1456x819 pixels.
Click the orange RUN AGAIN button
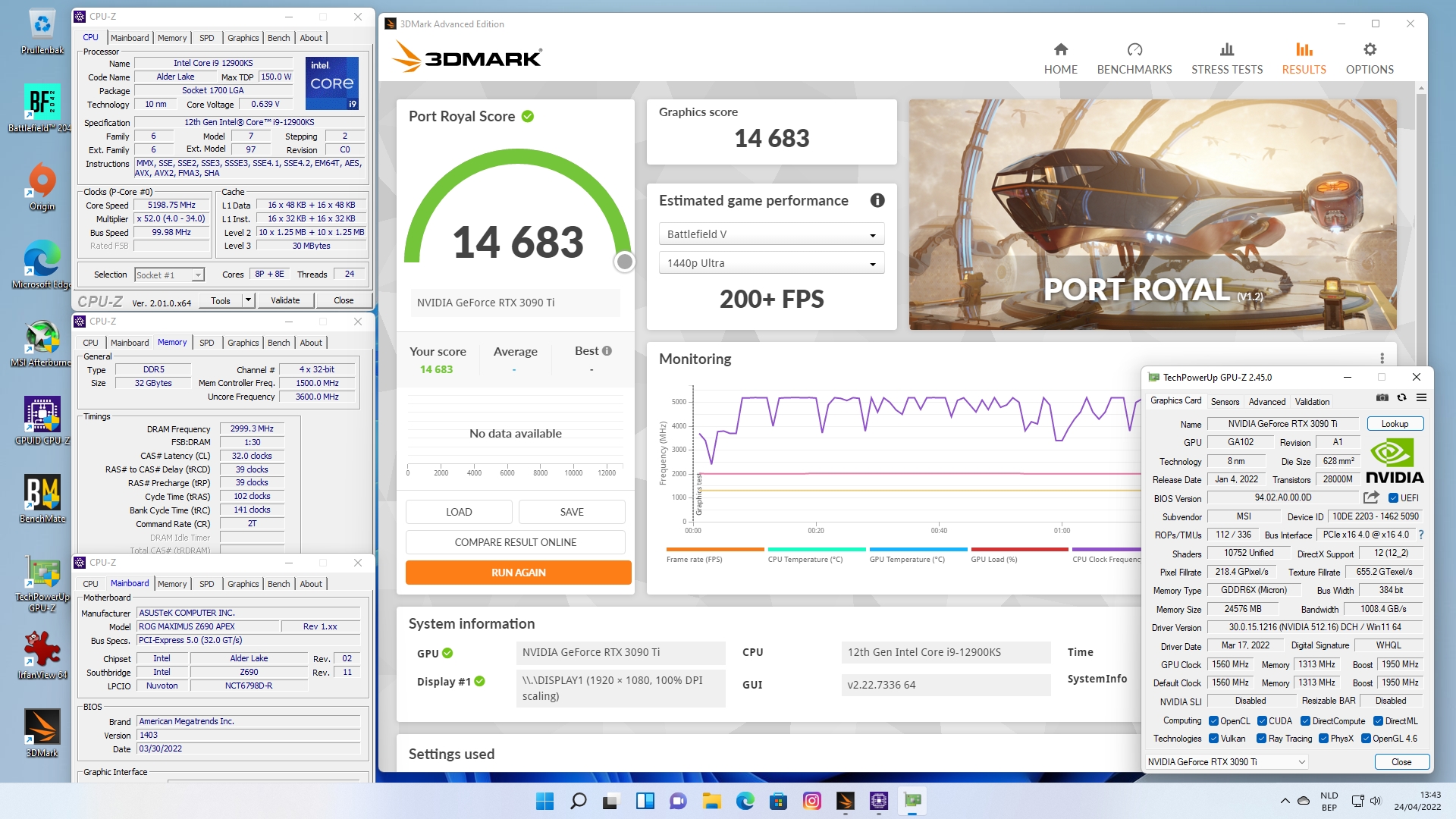pos(519,573)
